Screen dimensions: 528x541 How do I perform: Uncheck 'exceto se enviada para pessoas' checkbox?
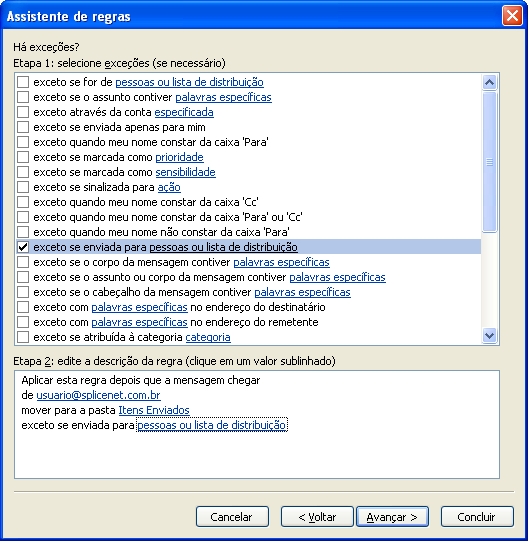tap(23, 247)
